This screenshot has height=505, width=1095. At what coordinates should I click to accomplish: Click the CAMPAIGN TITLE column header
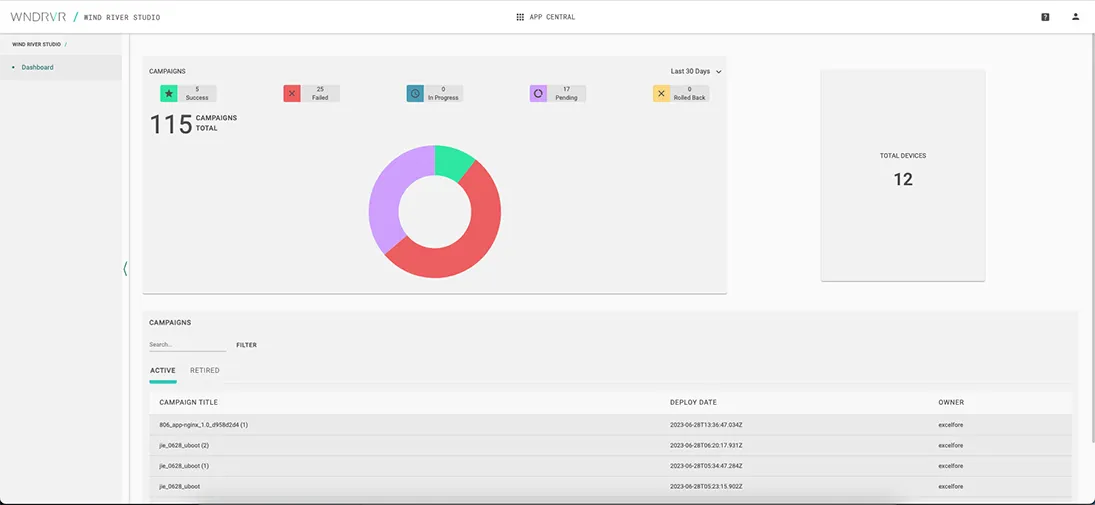pos(189,402)
